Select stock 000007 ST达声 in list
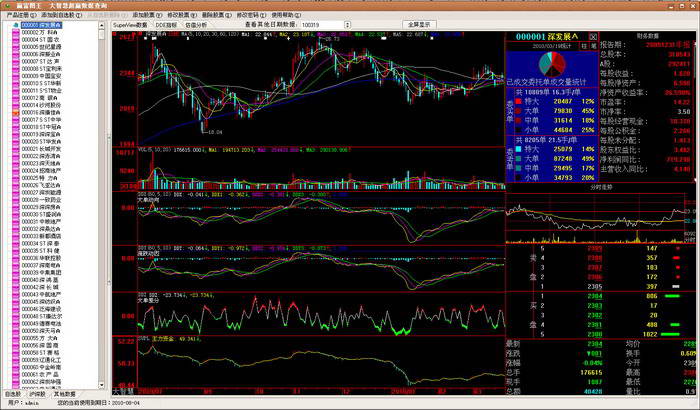Screen dimensions: 700x410 click(40, 62)
